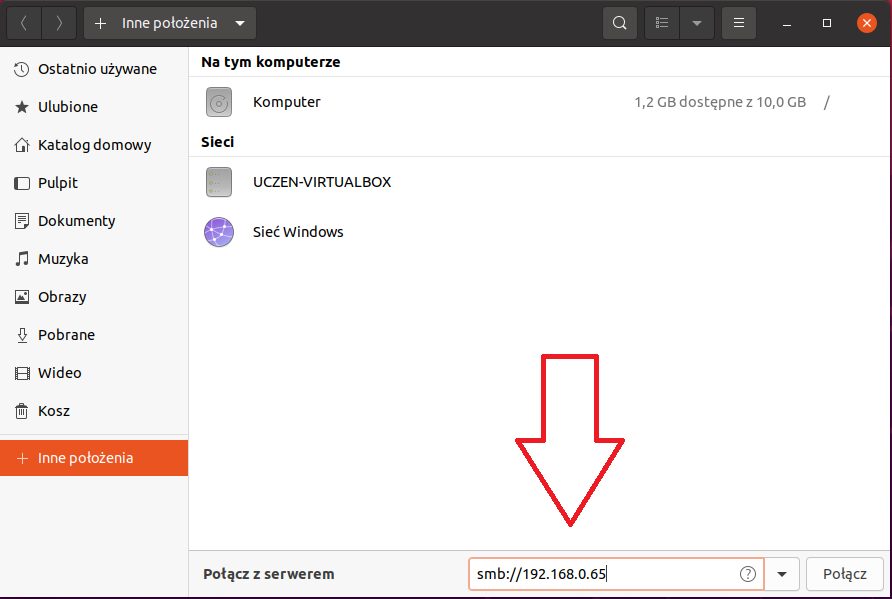Open Katalog domowy from sidebar
892x599 pixels.
coord(94,145)
